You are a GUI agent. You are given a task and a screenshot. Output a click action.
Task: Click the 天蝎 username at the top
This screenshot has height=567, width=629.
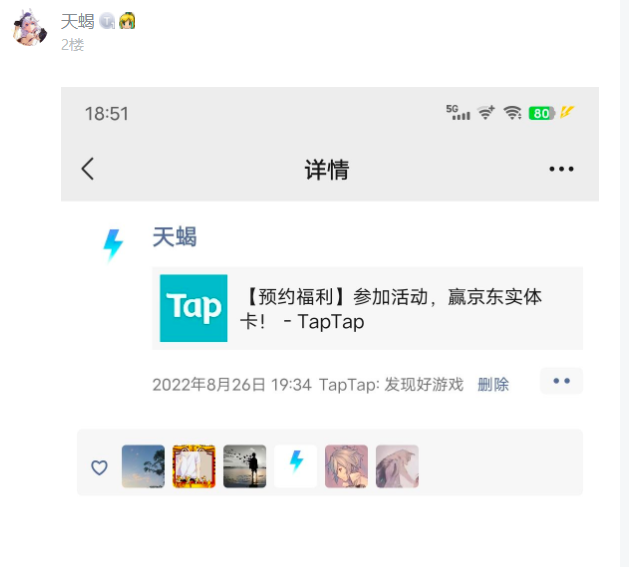point(77,21)
